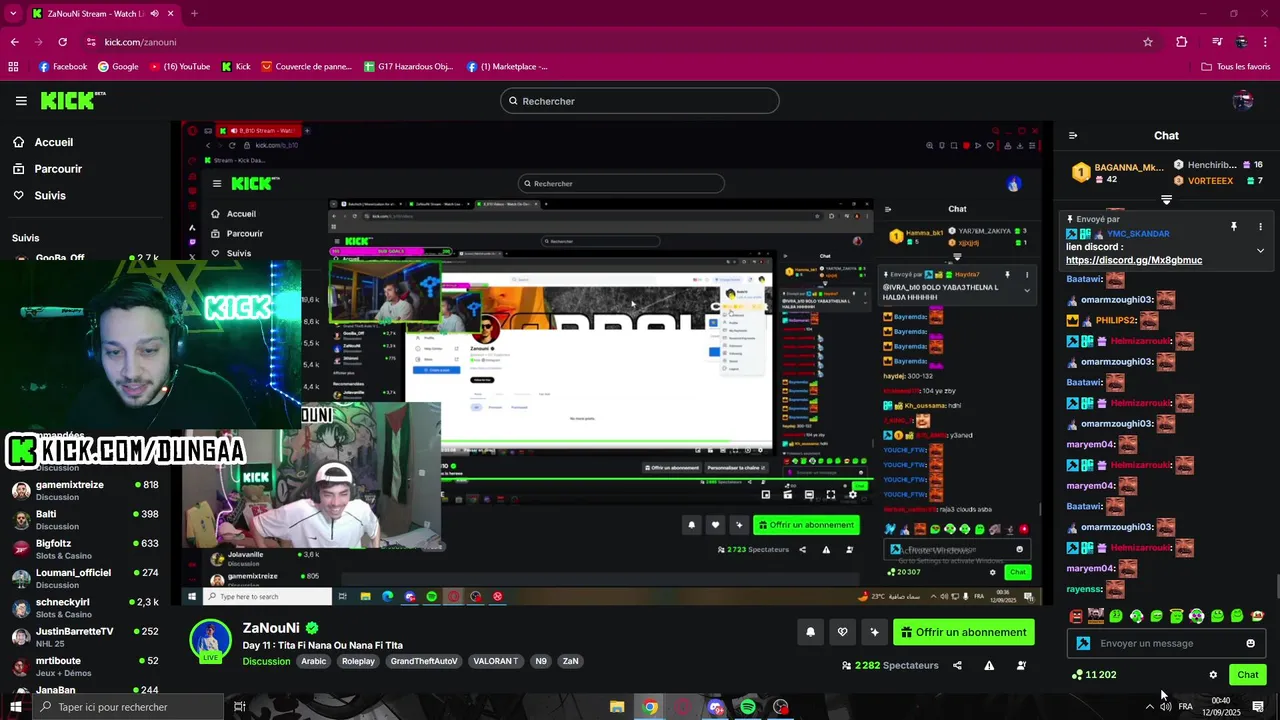View site information icon in address bar
Image resolution: width=1280 pixels, height=720 pixels.
pos(91,42)
